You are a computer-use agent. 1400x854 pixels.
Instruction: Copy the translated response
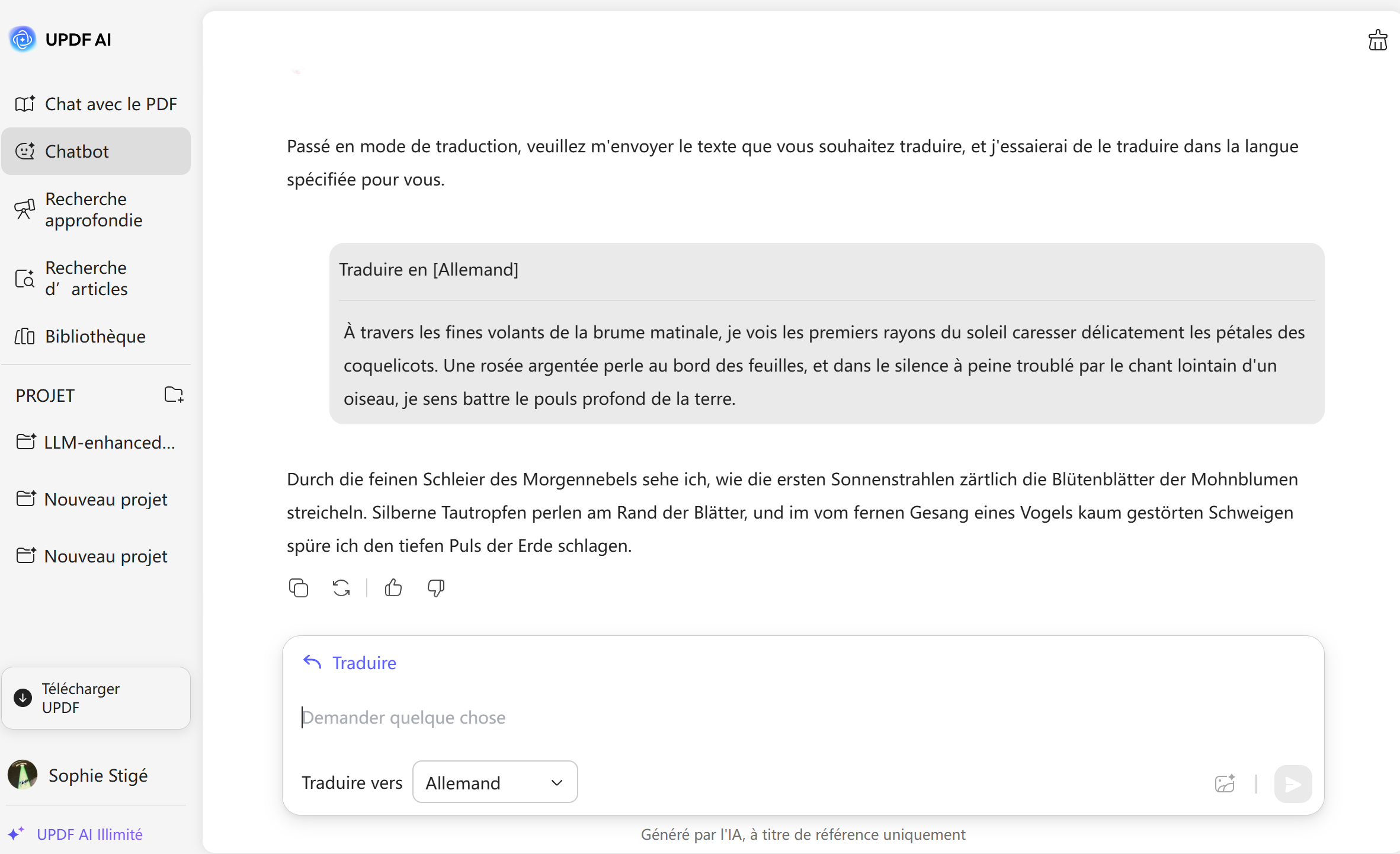tap(299, 587)
